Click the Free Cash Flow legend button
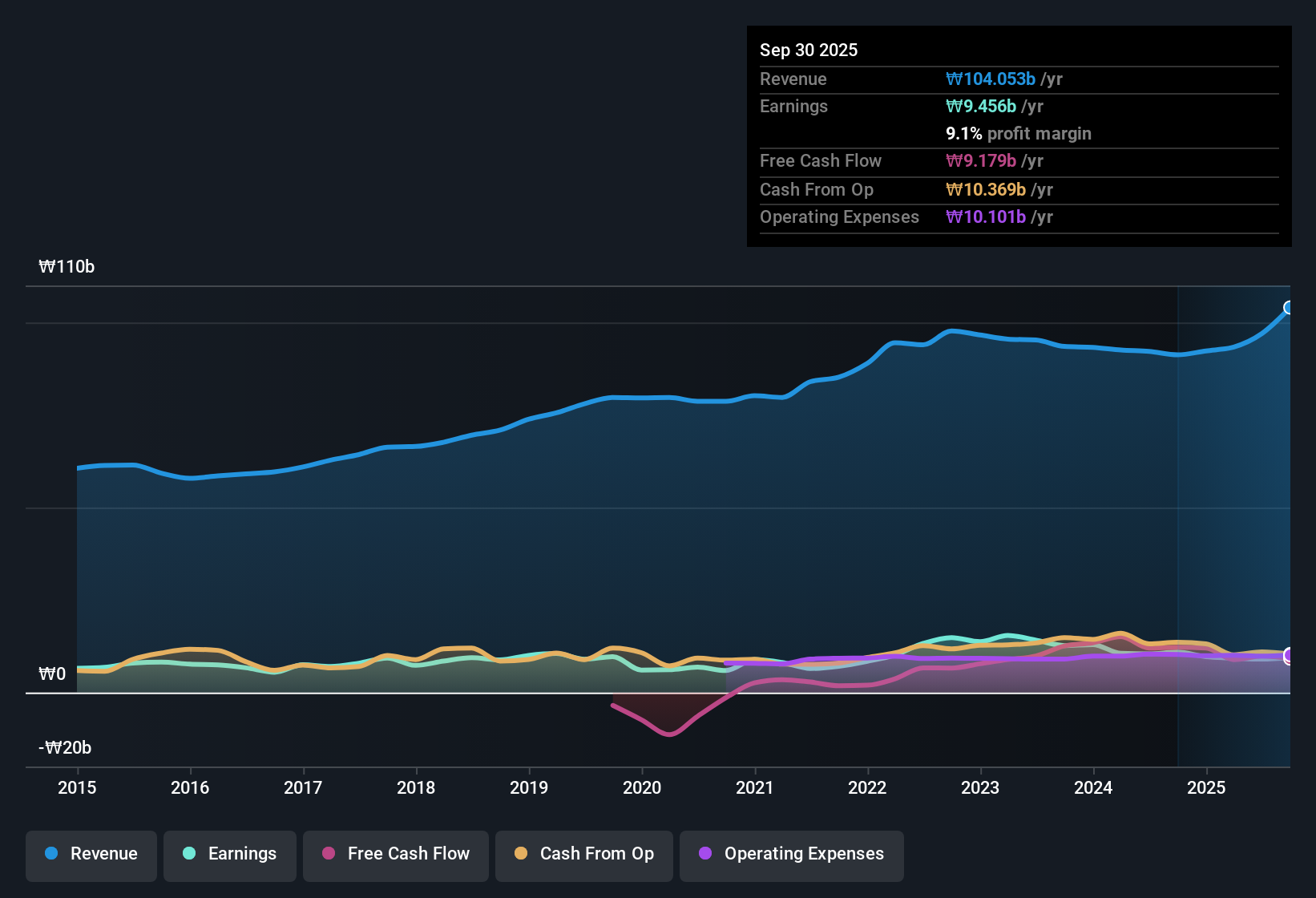 pyautogui.click(x=395, y=854)
